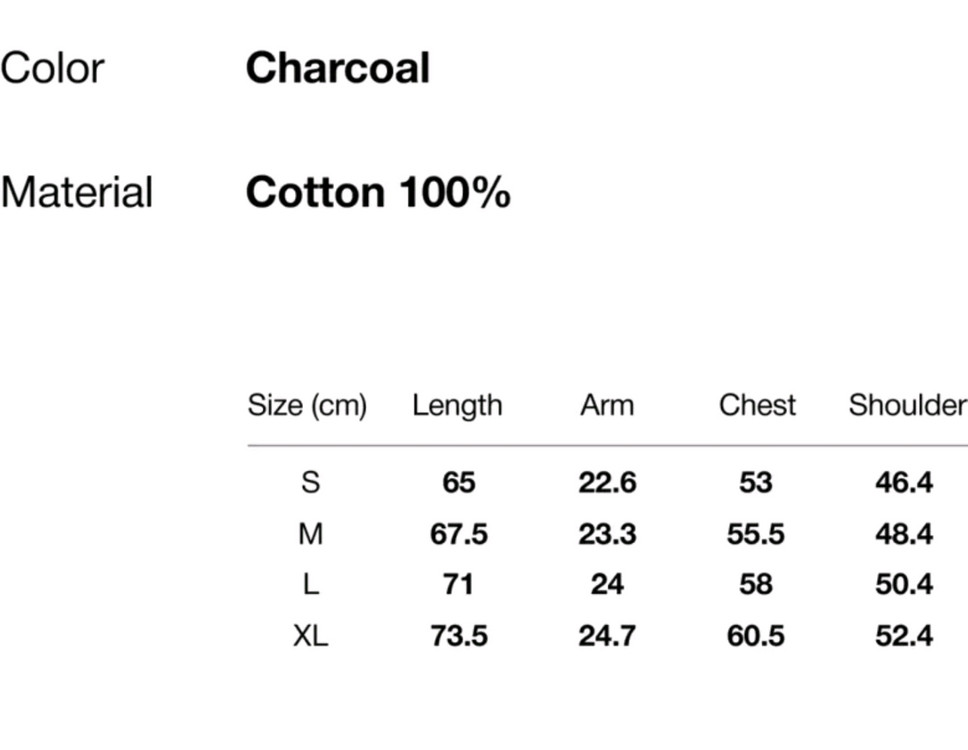968x750 pixels.
Task: Click the Shoulder column header
Action: coord(907,405)
